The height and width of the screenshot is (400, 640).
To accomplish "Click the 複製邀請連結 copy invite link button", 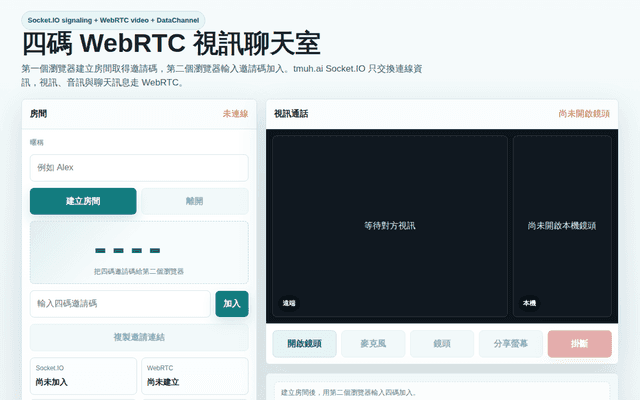I will tap(139, 338).
